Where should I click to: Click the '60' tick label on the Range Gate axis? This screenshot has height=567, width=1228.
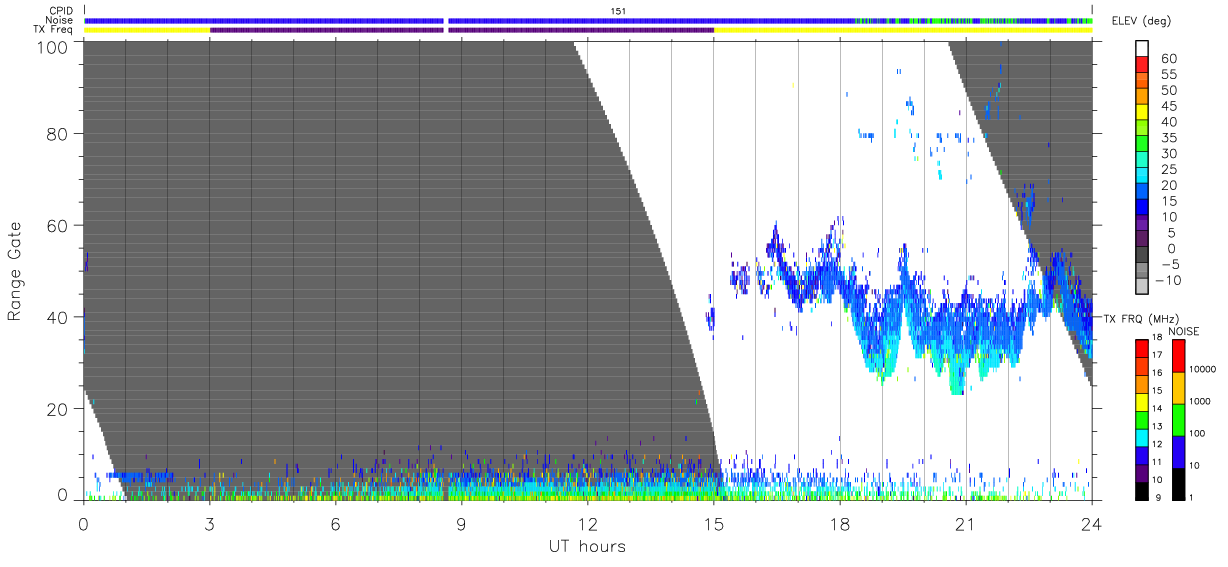click(57, 225)
